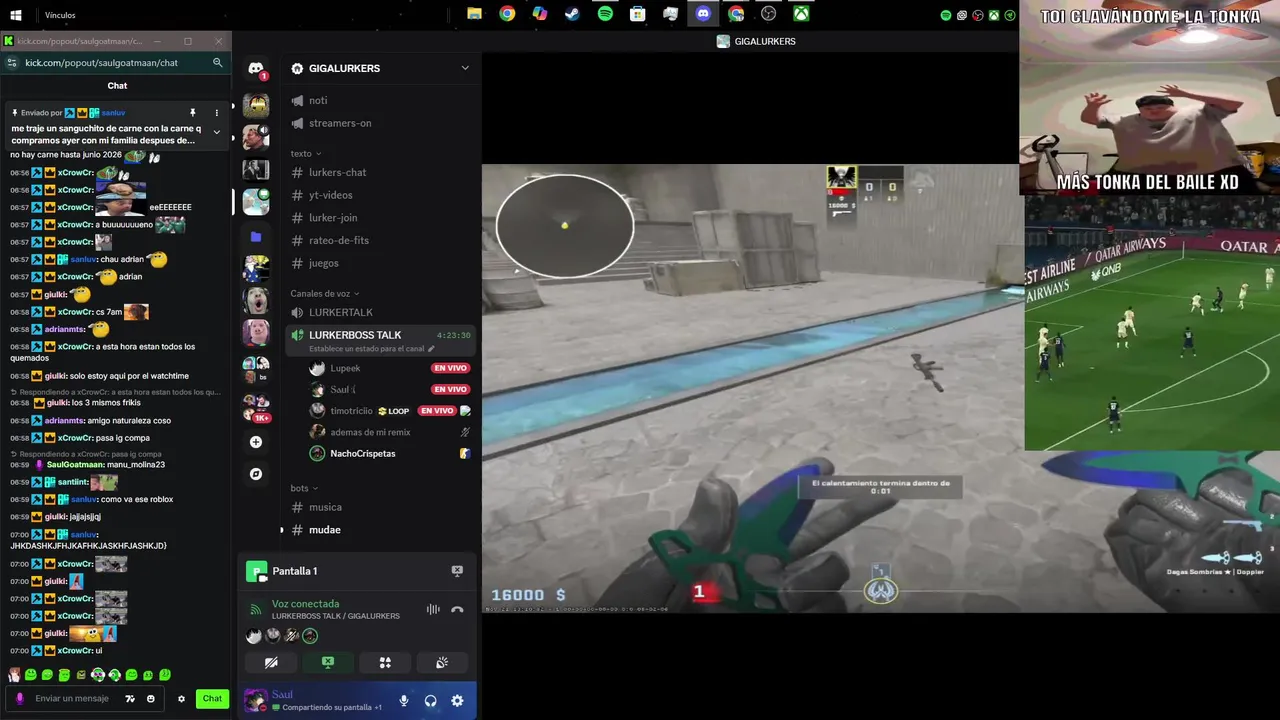Click the soccer match stream overlay

pos(1152,323)
